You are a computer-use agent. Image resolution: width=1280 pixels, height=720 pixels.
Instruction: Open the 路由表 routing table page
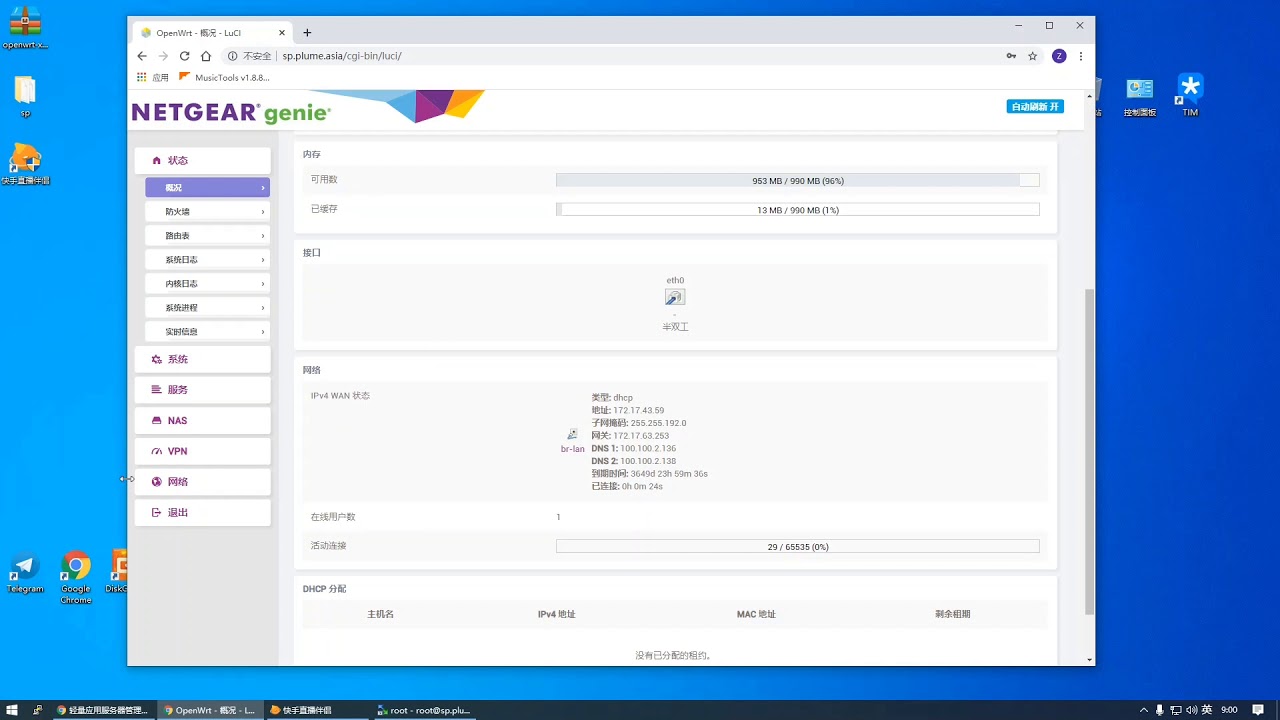coord(207,236)
